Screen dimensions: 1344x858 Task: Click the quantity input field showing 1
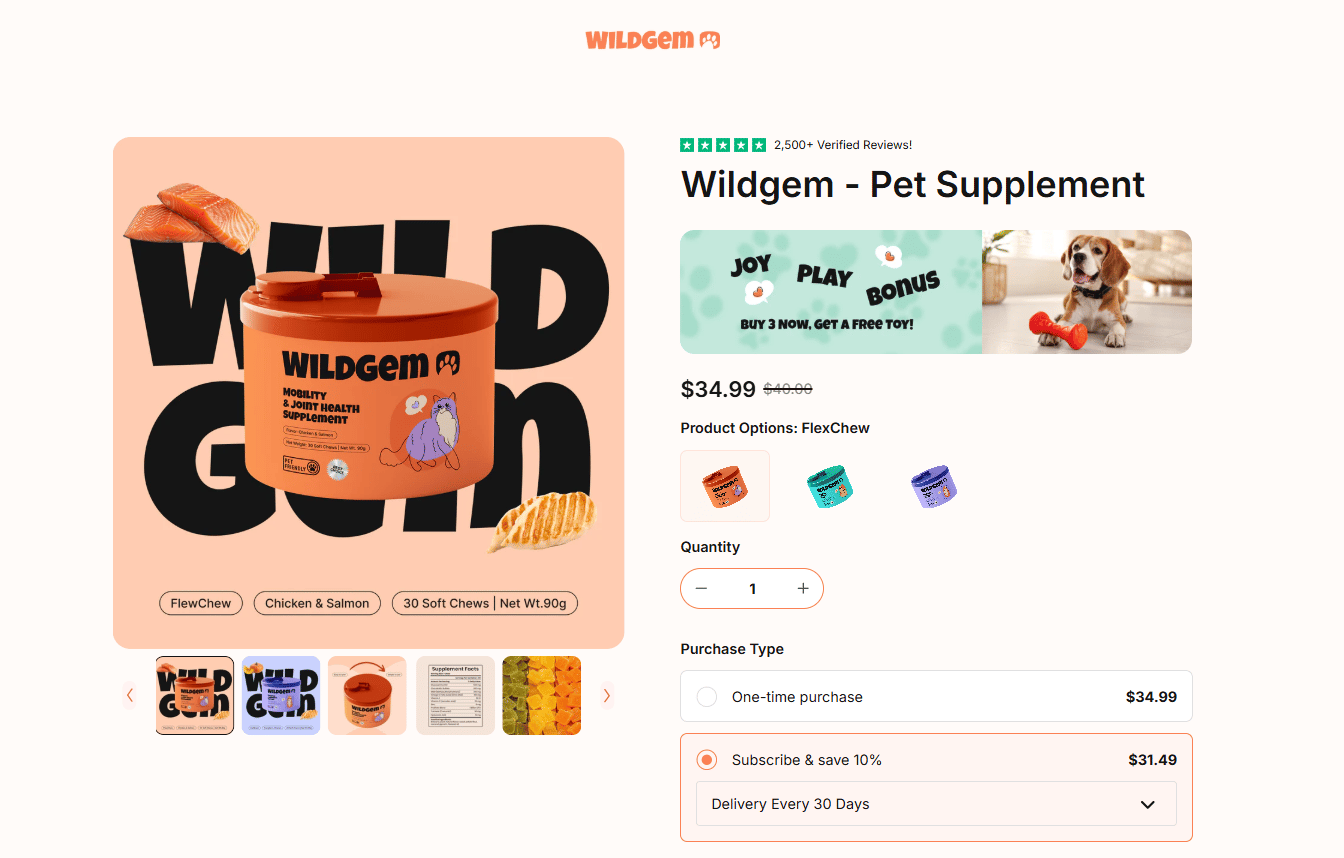[x=752, y=588]
